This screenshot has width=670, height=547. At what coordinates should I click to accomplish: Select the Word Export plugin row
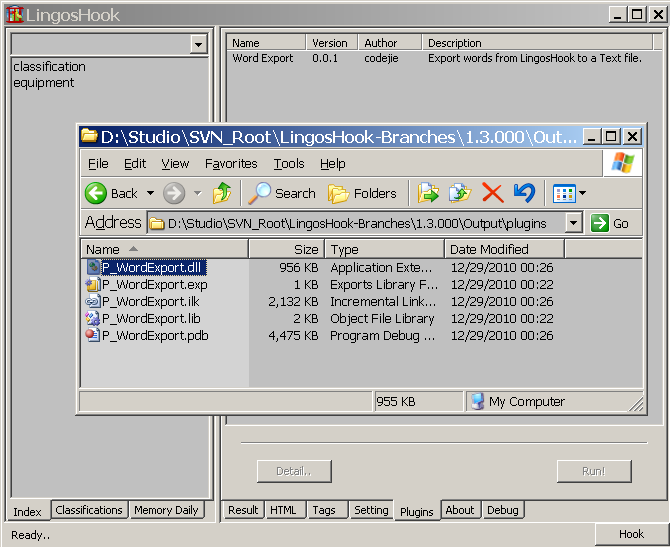439,58
